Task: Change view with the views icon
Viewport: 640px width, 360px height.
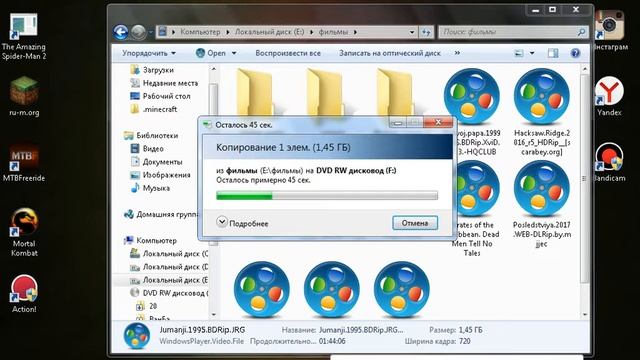Action: coord(519,53)
